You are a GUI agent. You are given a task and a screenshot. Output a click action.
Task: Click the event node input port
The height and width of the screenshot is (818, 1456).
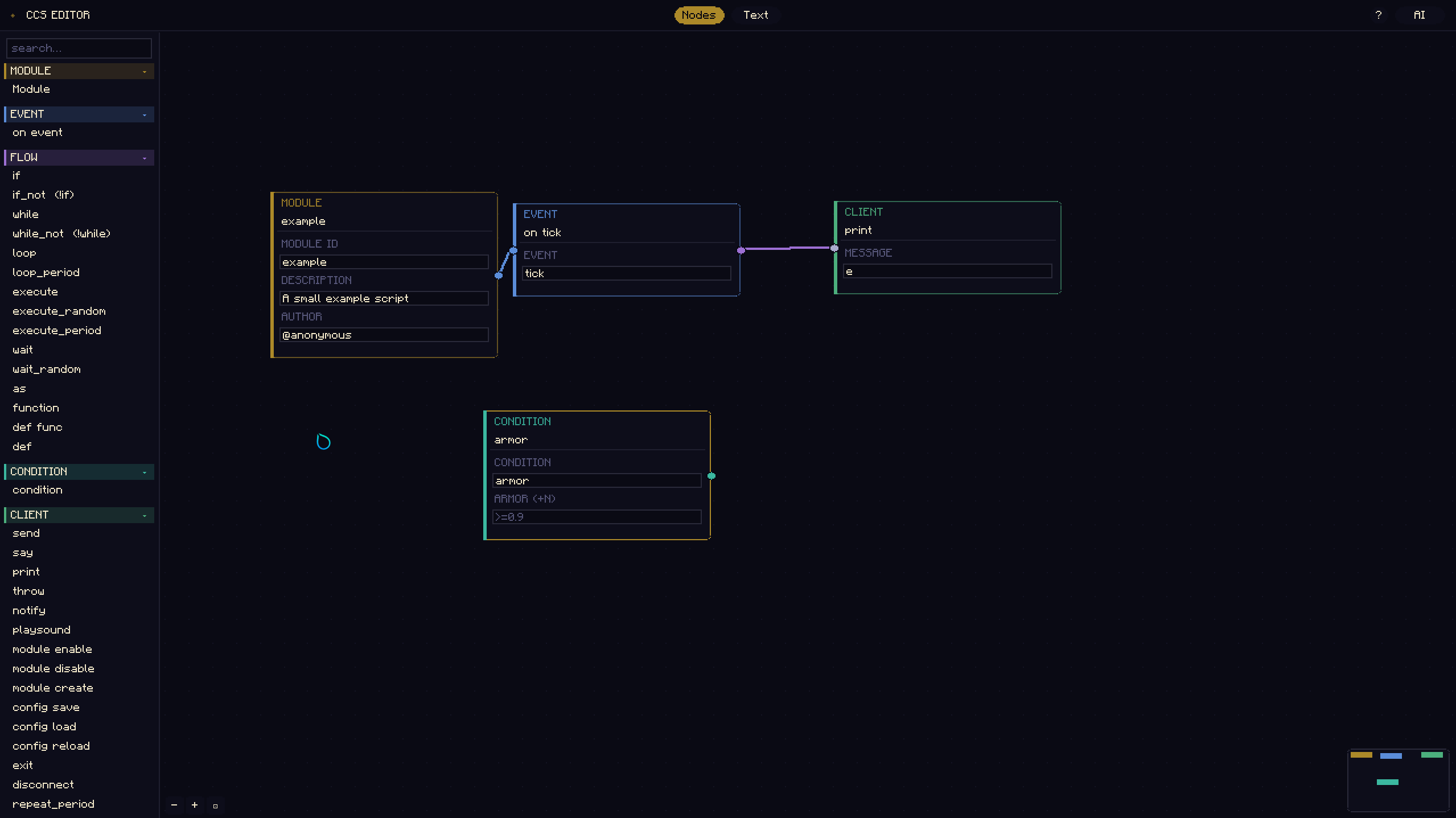[x=513, y=250]
